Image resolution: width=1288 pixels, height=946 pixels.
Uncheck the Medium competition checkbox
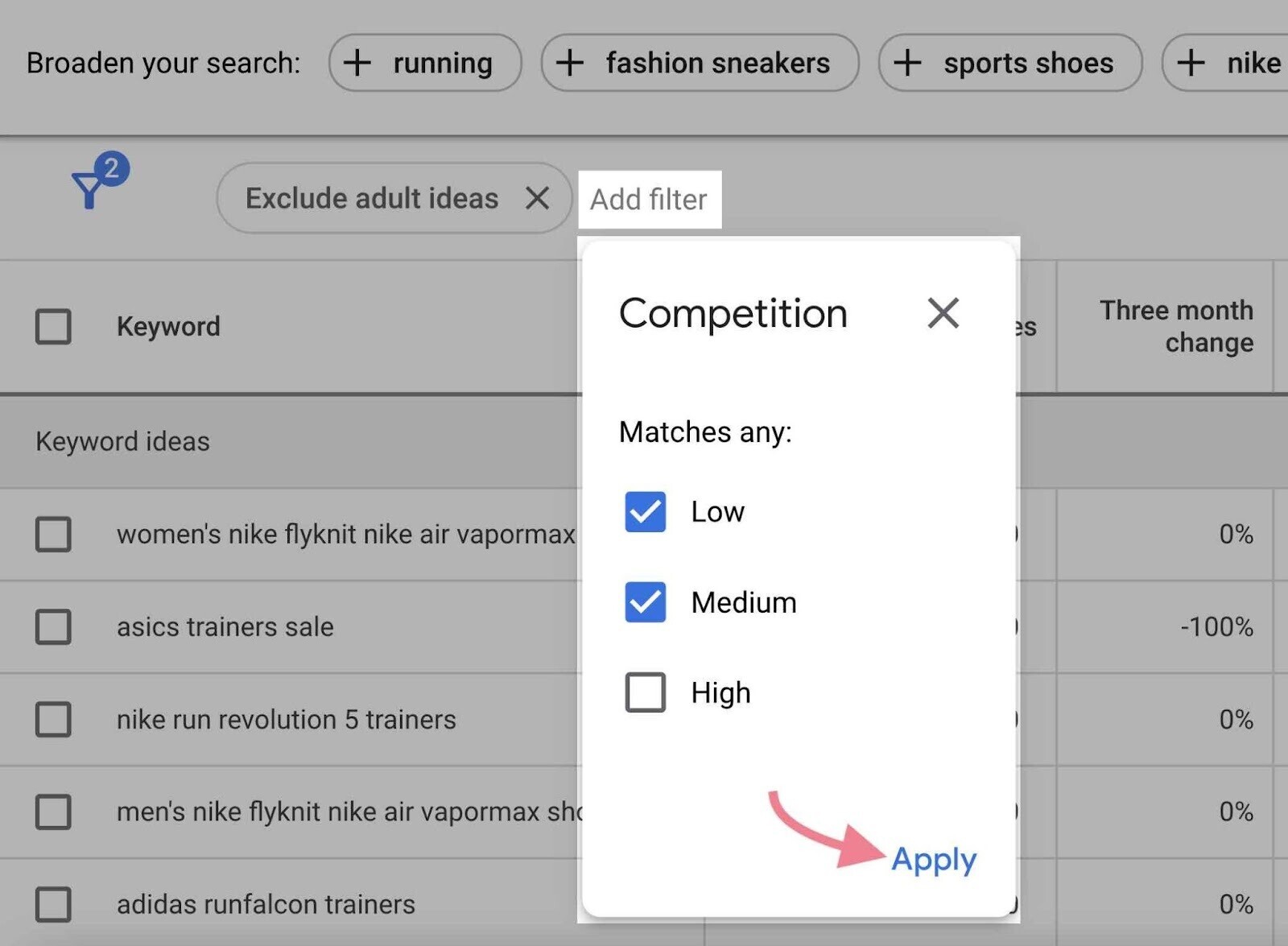[646, 602]
